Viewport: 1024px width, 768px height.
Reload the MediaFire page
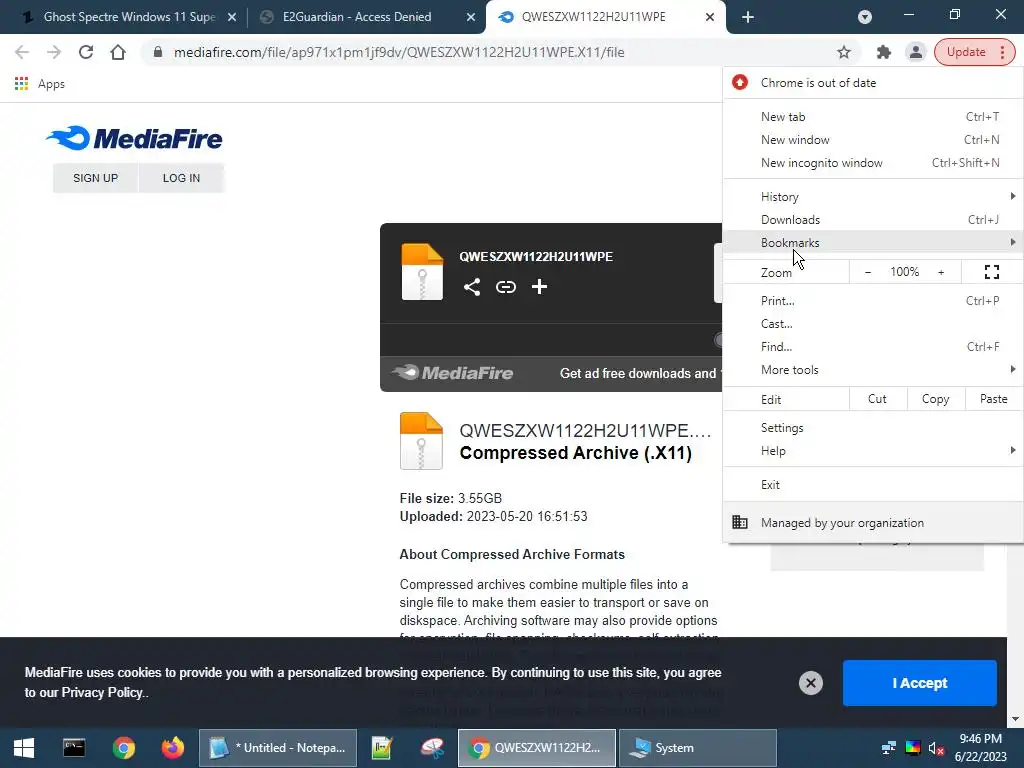[x=86, y=52]
